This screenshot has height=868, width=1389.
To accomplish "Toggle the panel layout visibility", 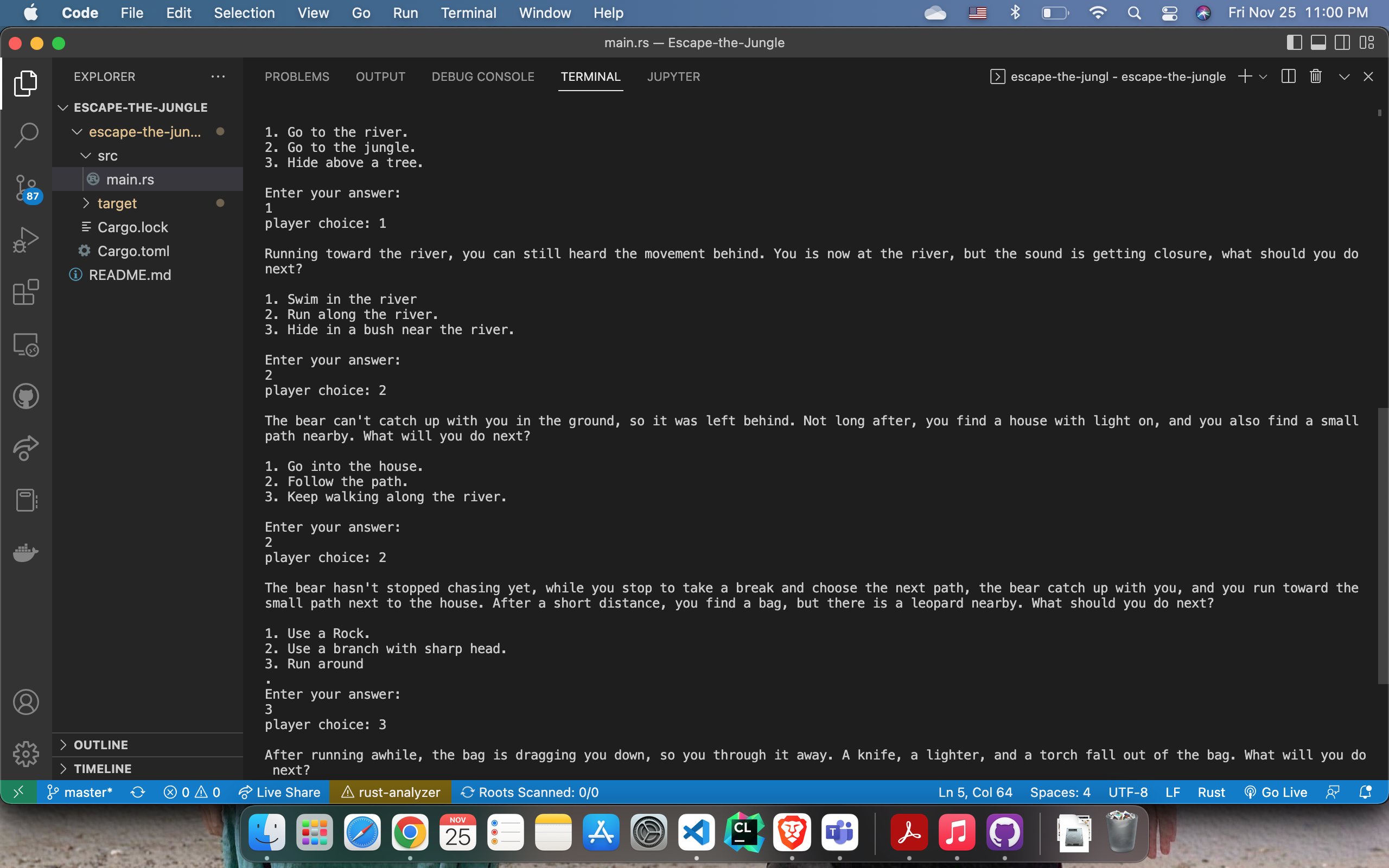I will click(x=1319, y=42).
